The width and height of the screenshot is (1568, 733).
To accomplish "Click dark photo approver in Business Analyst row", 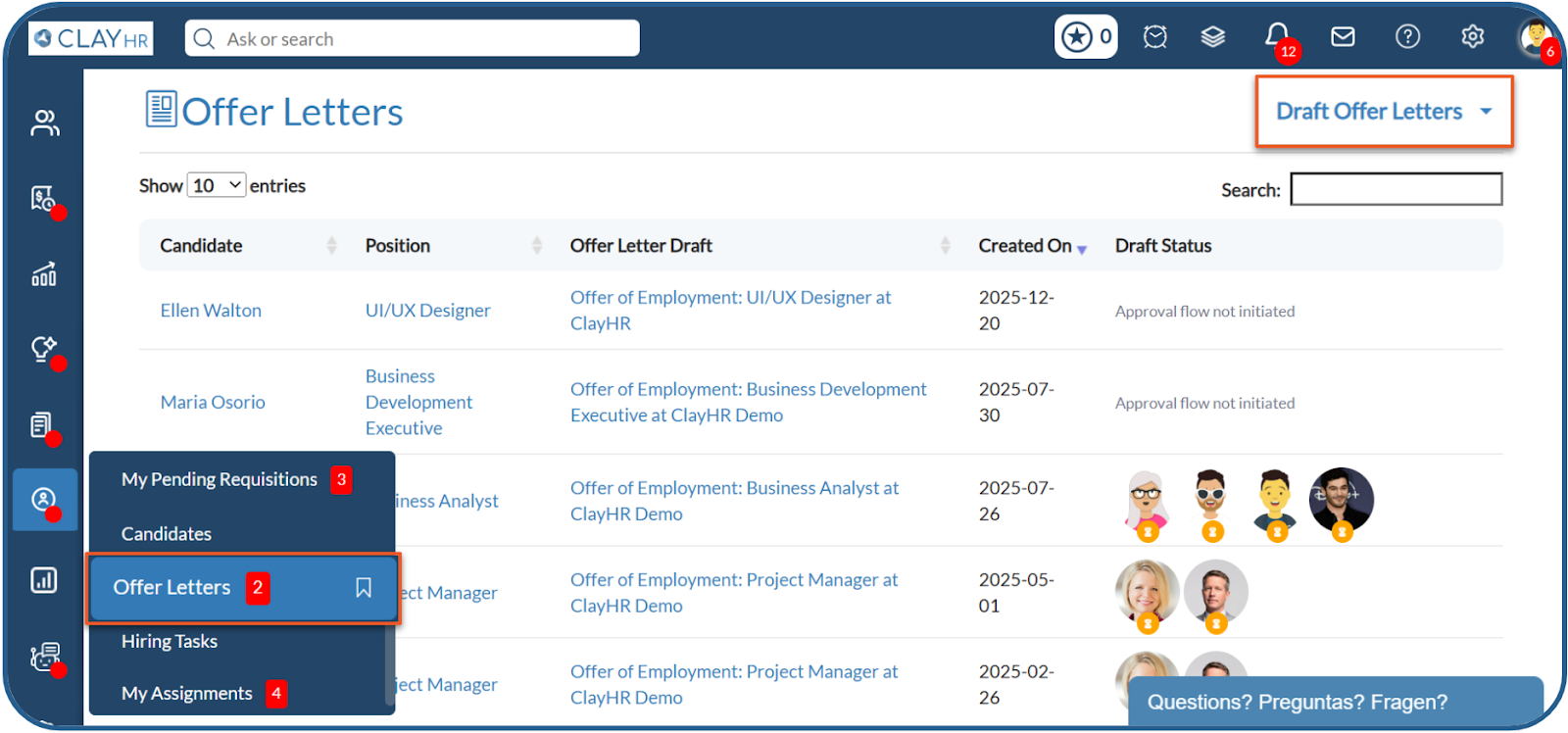I will click(x=1342, y=501).
